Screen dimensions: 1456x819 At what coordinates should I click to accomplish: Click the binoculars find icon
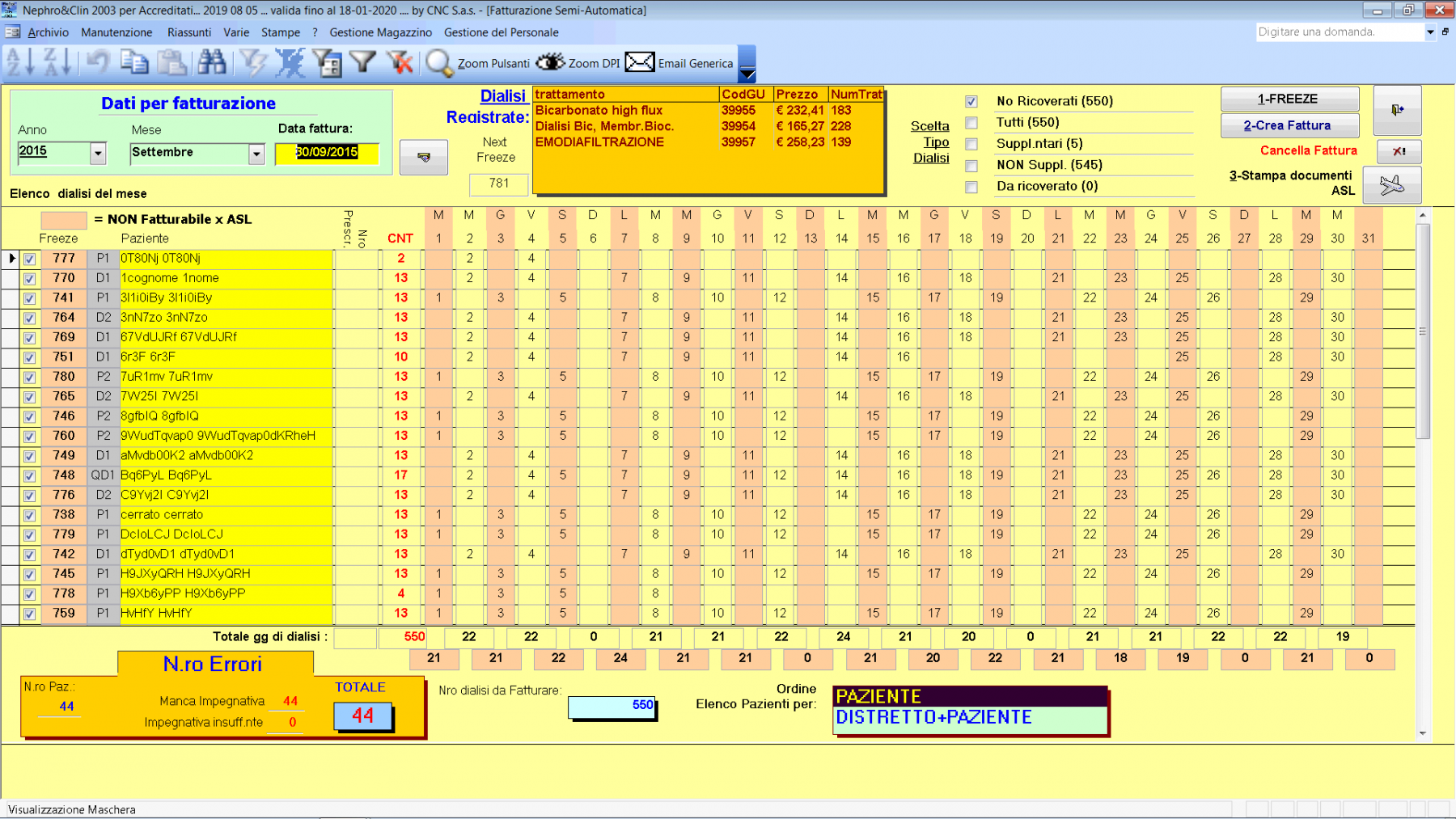point(212,62)
